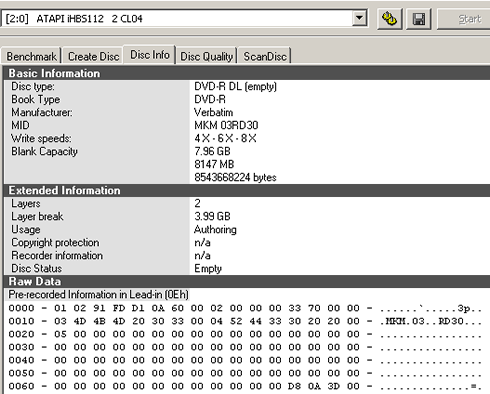
Task: Click the Basic Information section header
Action: click(x=247, y=73)
